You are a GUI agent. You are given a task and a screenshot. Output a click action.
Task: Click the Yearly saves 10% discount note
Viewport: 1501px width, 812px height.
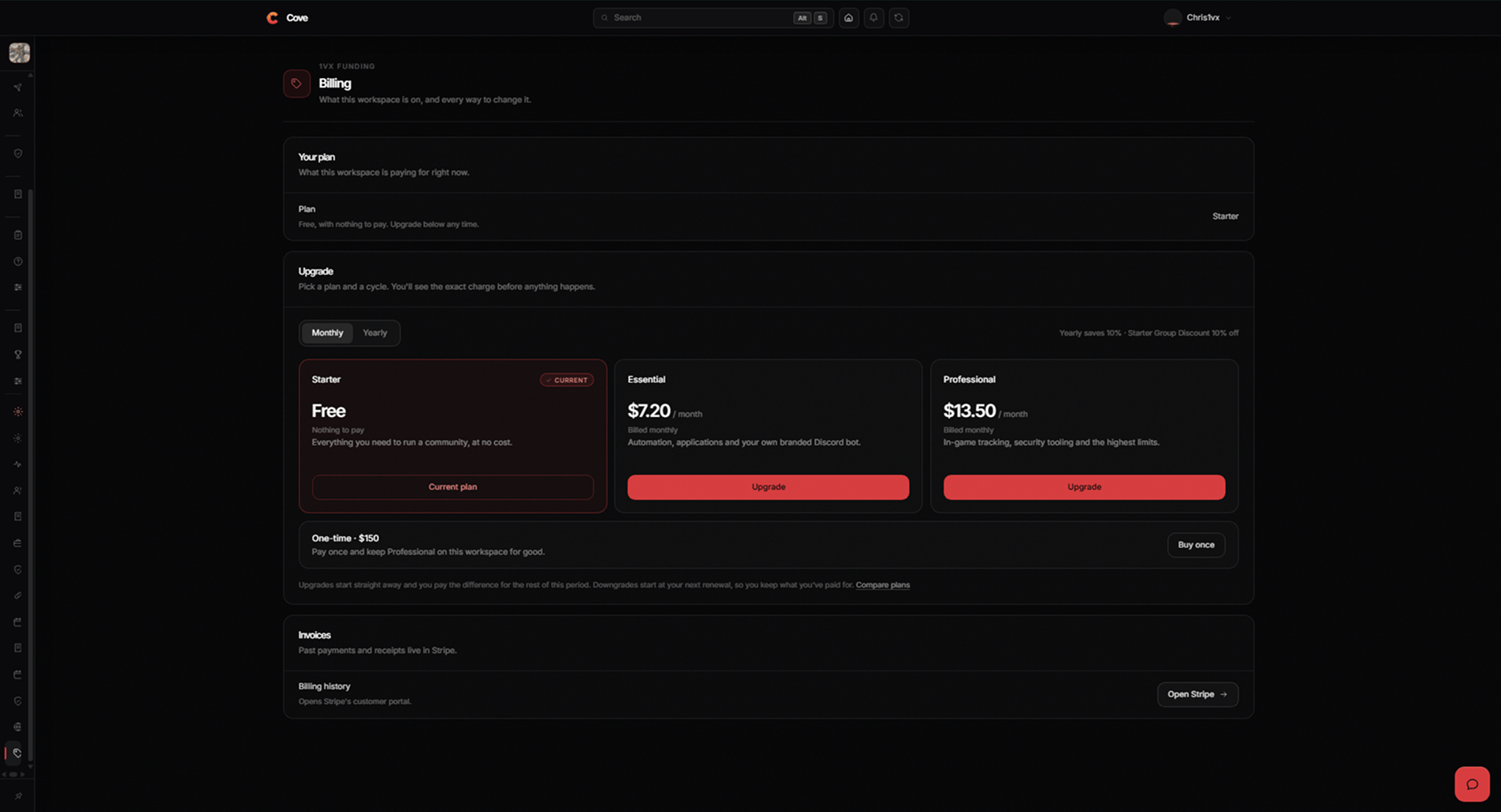pos(1149,333)
